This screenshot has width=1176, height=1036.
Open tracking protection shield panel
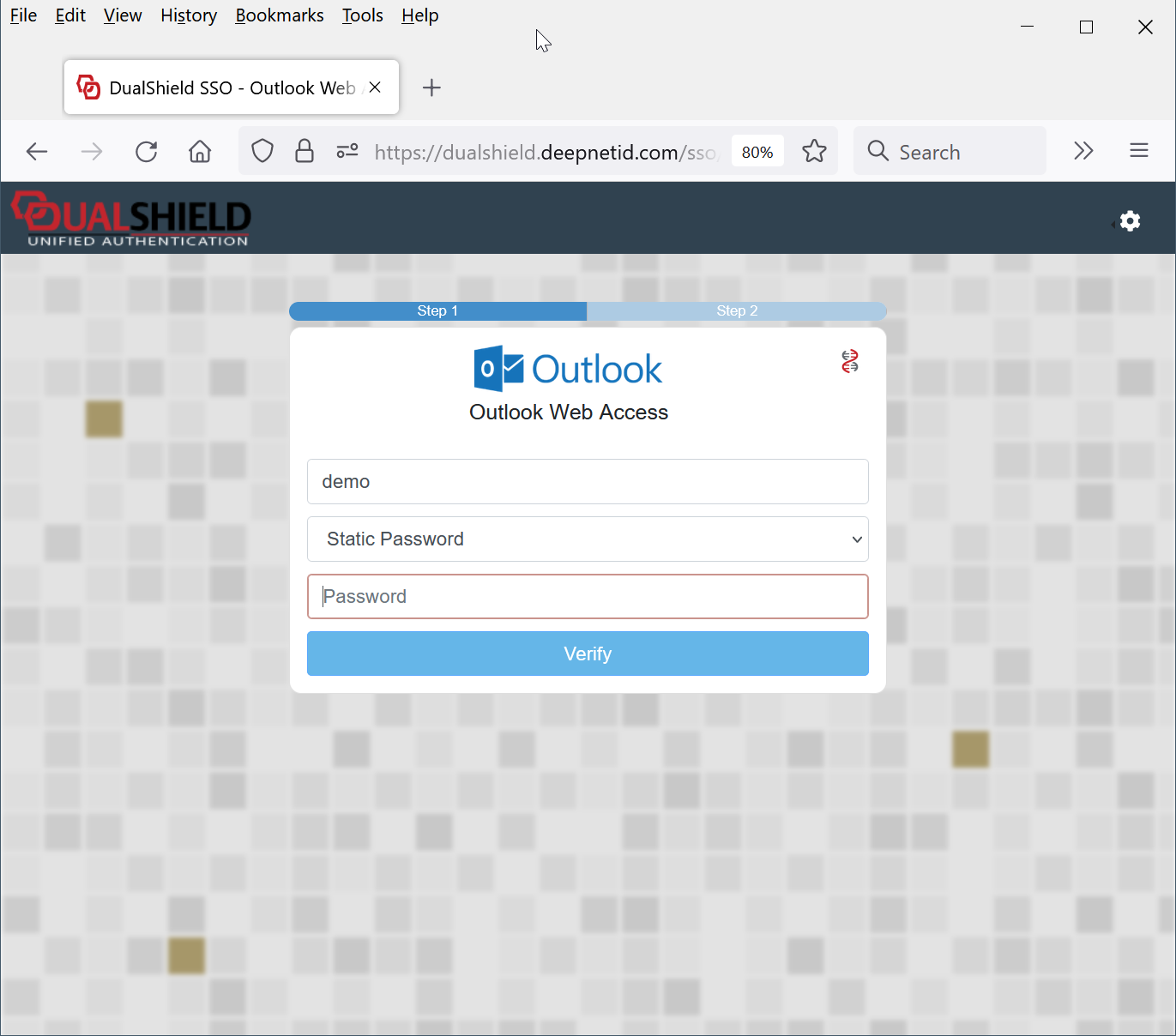262,152
